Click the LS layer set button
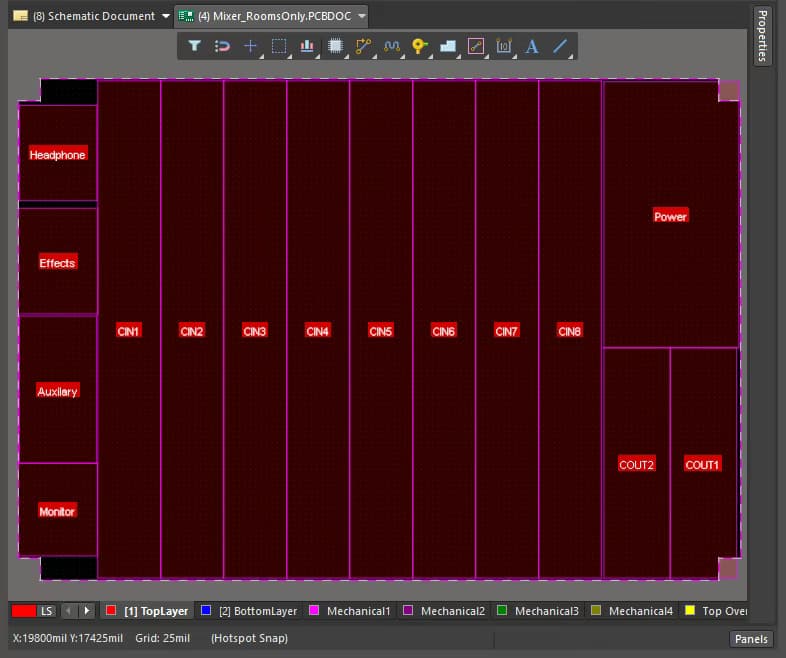Viewport: 786px width, 658px height. coord(46,611)
